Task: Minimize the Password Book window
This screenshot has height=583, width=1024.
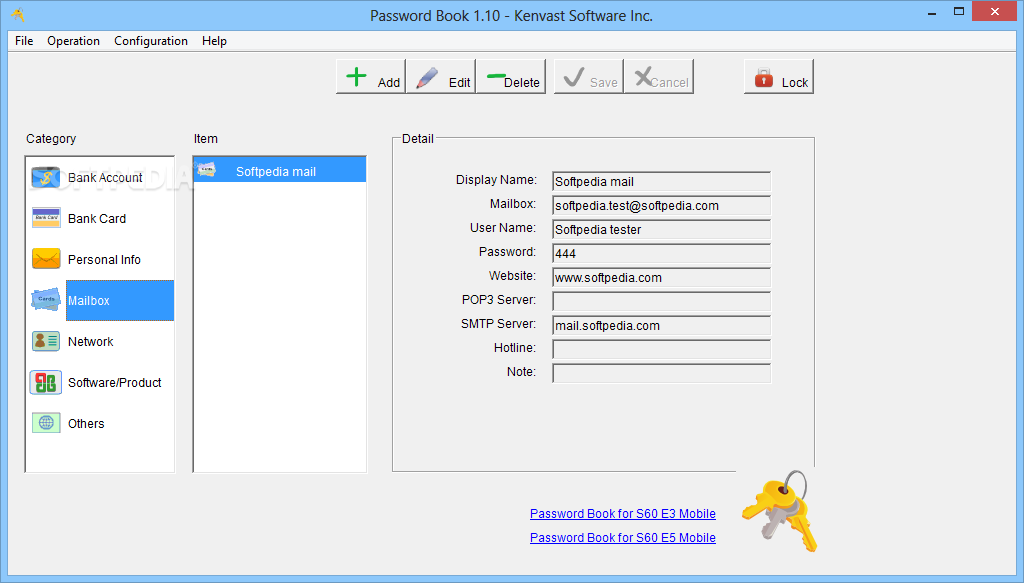Action: [x=932, y=12]
